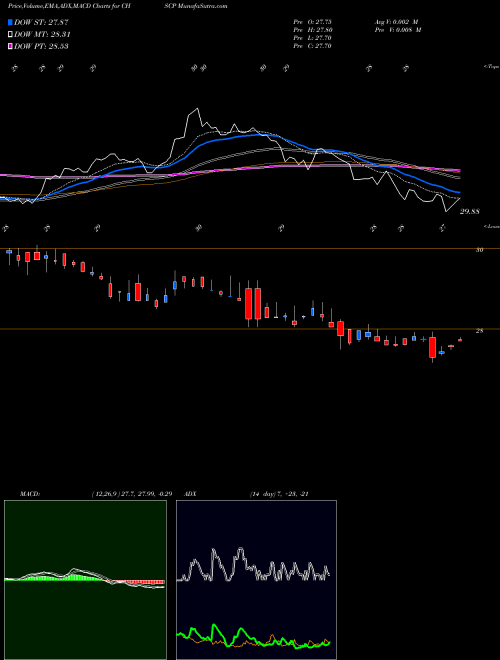
Task: Click the Pre C previous close value
Action: [x=313, y=46]
